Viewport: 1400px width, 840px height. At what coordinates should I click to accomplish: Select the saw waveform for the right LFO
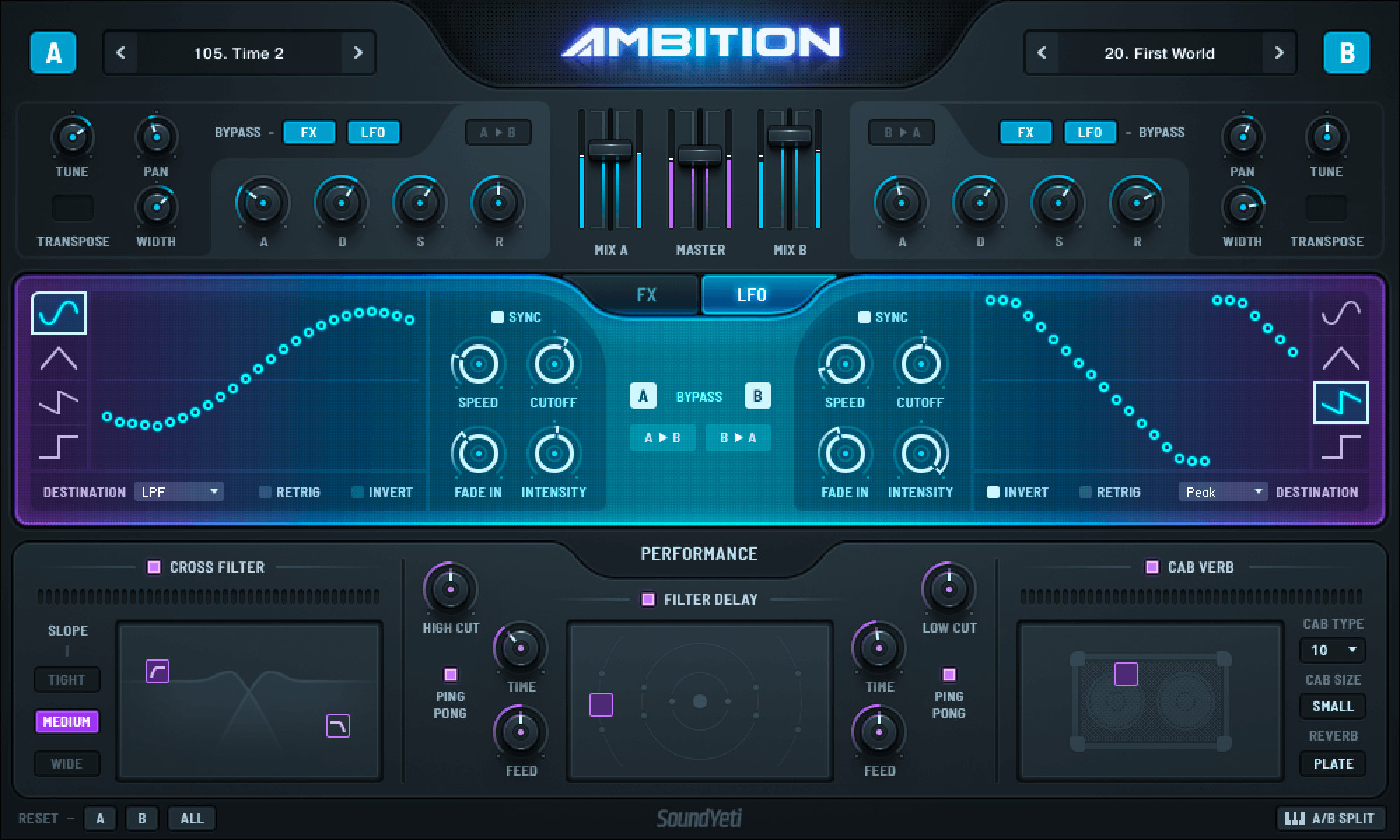1343,402
